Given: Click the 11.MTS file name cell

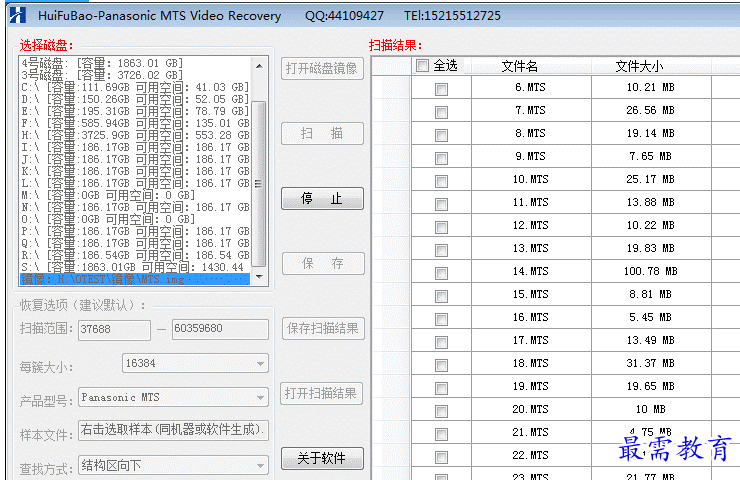Looking at the screenshot, I should (530, 202).
